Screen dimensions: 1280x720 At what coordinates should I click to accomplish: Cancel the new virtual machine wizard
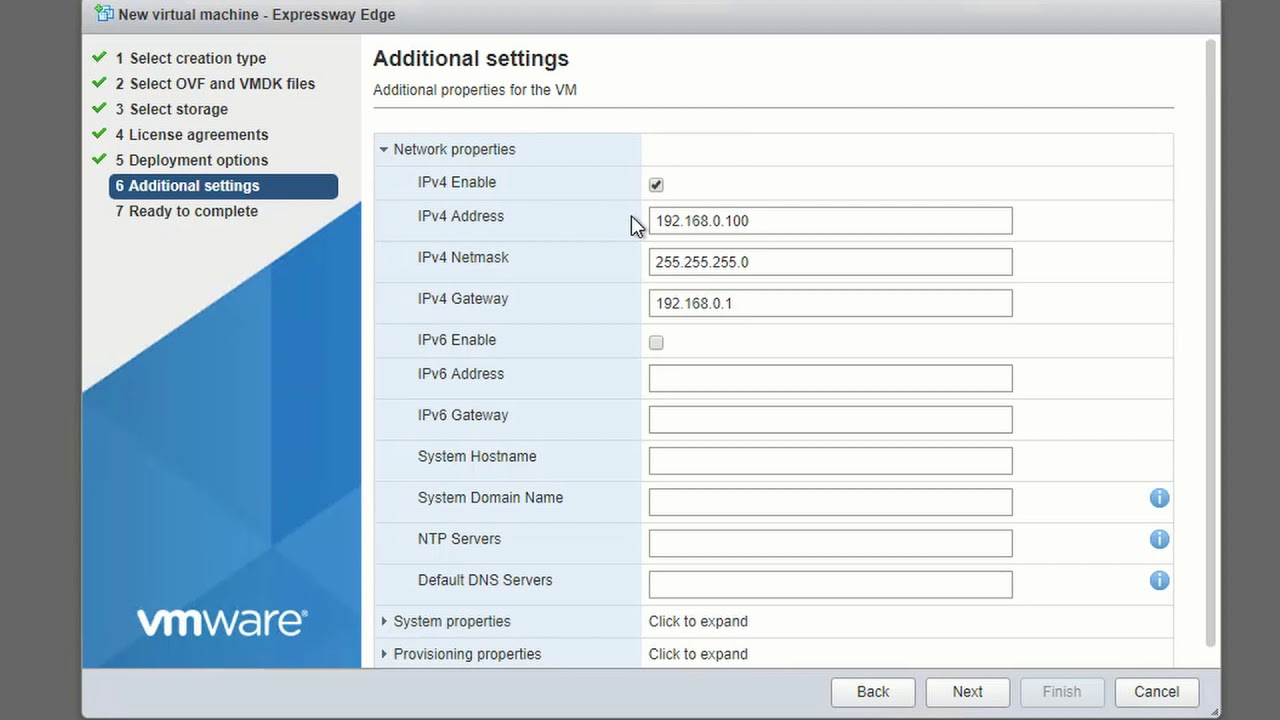point(1157,692)
